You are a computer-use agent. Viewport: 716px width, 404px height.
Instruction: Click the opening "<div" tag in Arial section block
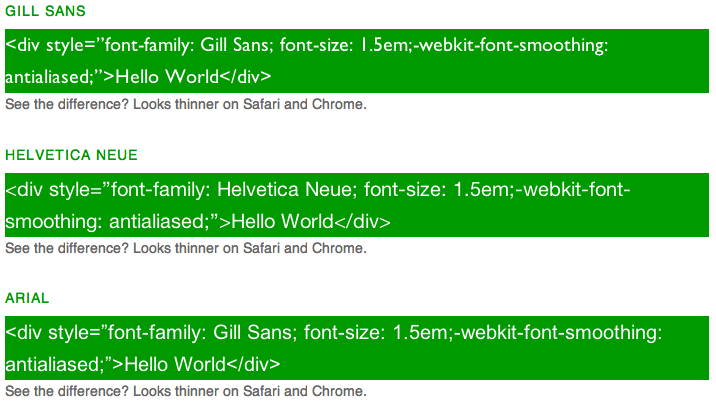click(x=24, y=333)
